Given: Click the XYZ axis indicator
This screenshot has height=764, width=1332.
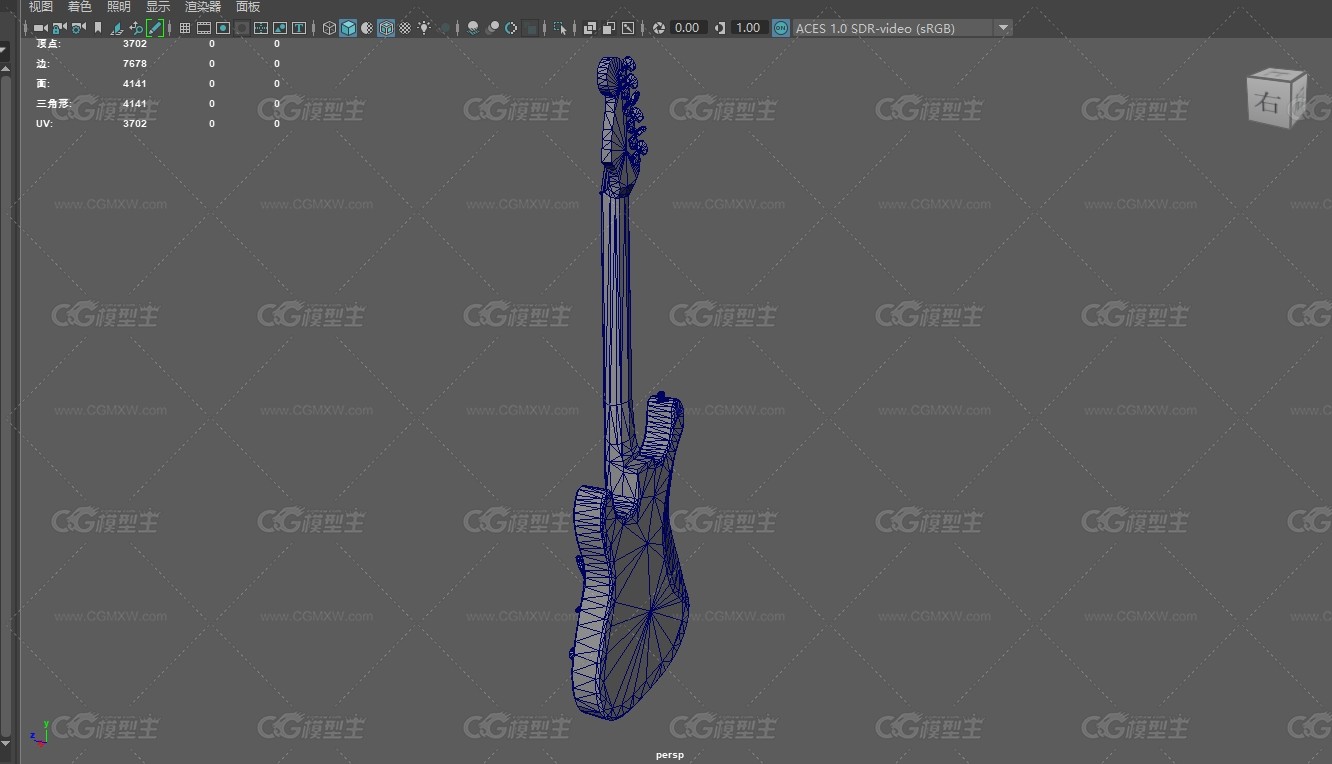Looking at the screenshot, I should coord(37,735).
